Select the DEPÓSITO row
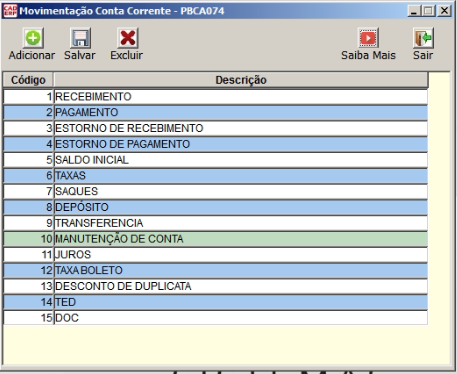 [x=215, y=207]
